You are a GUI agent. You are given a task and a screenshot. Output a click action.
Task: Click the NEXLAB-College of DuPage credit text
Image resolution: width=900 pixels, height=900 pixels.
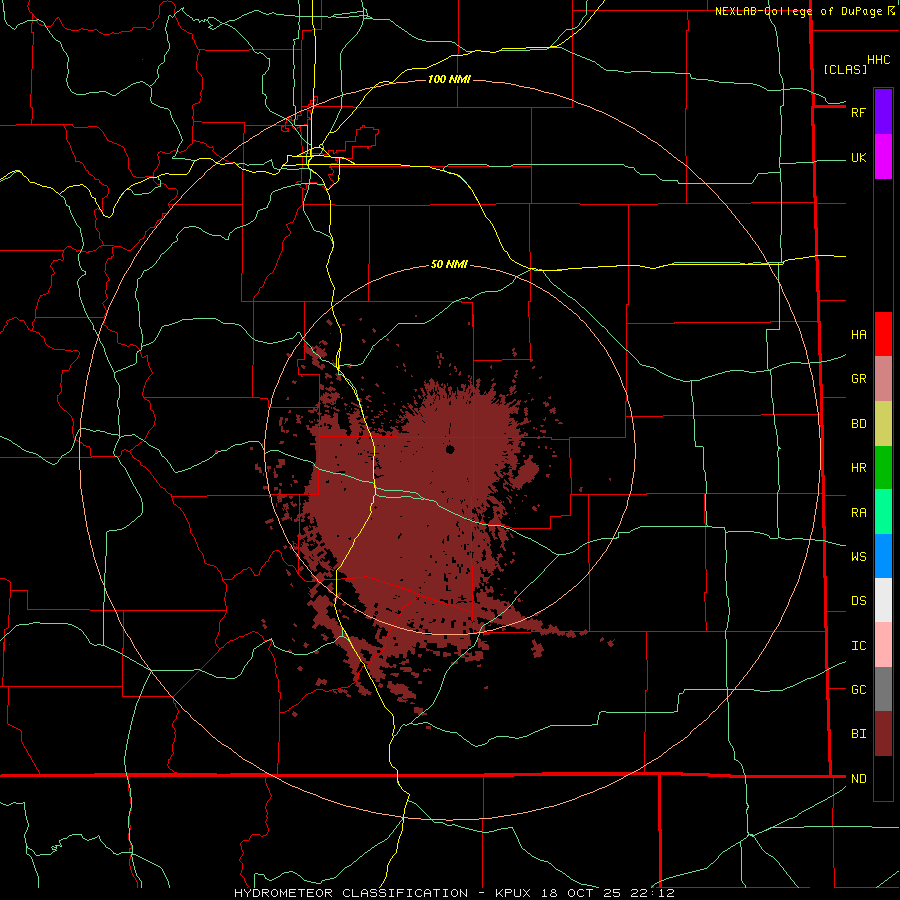(x=800, y=11)
